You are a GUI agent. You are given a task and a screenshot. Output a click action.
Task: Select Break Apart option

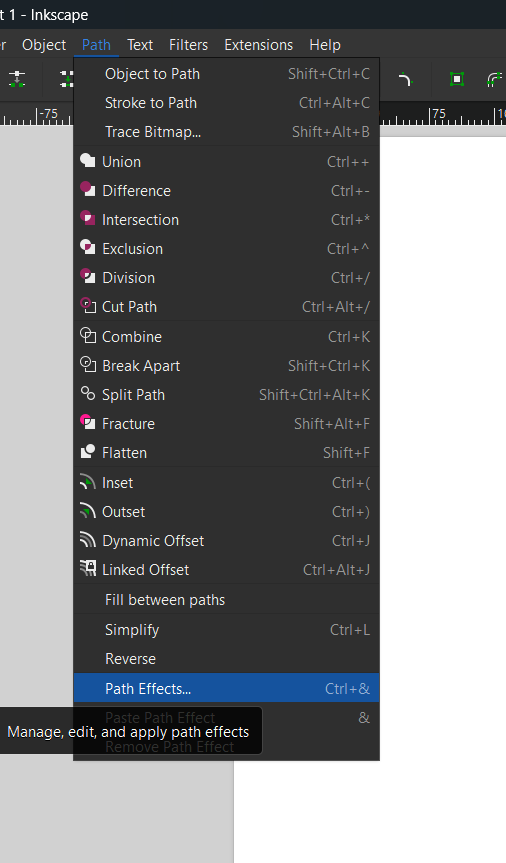226,366
